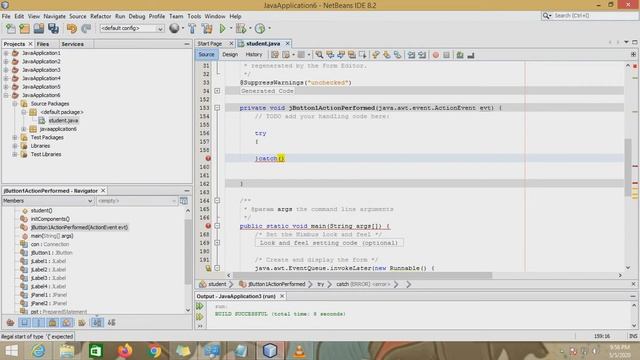
Task: Click the Search (Ctrl+I) field
Action: click(594, 16)
